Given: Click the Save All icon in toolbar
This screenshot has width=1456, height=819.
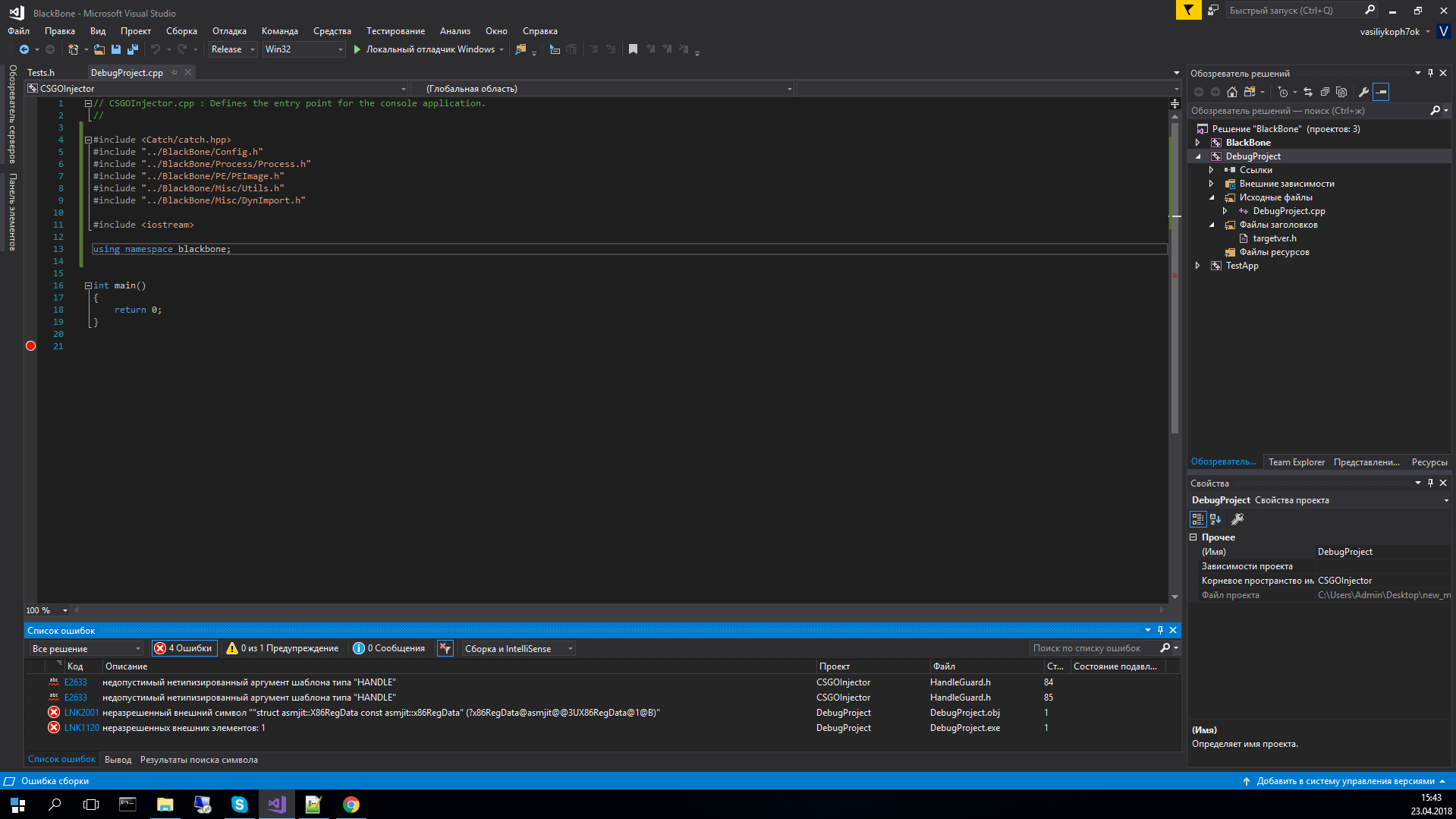Looking at the screenshot, I should click(x=131, y=49).
